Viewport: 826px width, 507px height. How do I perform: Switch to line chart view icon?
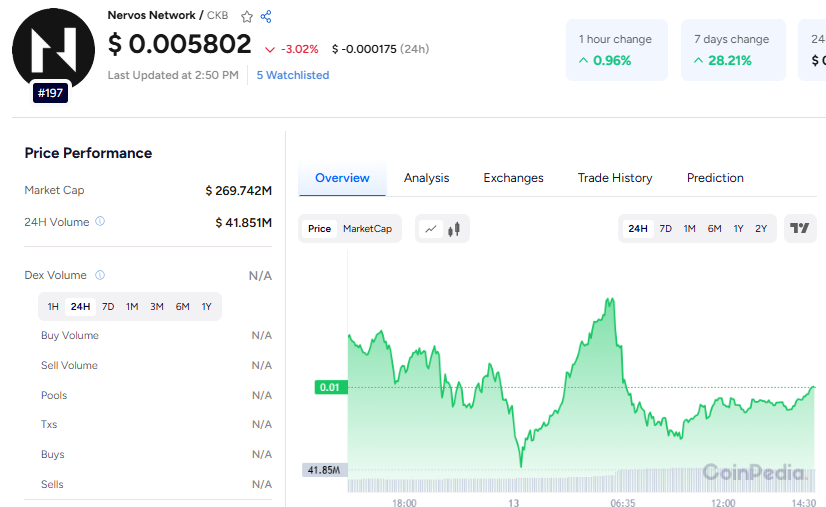pyautogui.click(x=431, y=229)
